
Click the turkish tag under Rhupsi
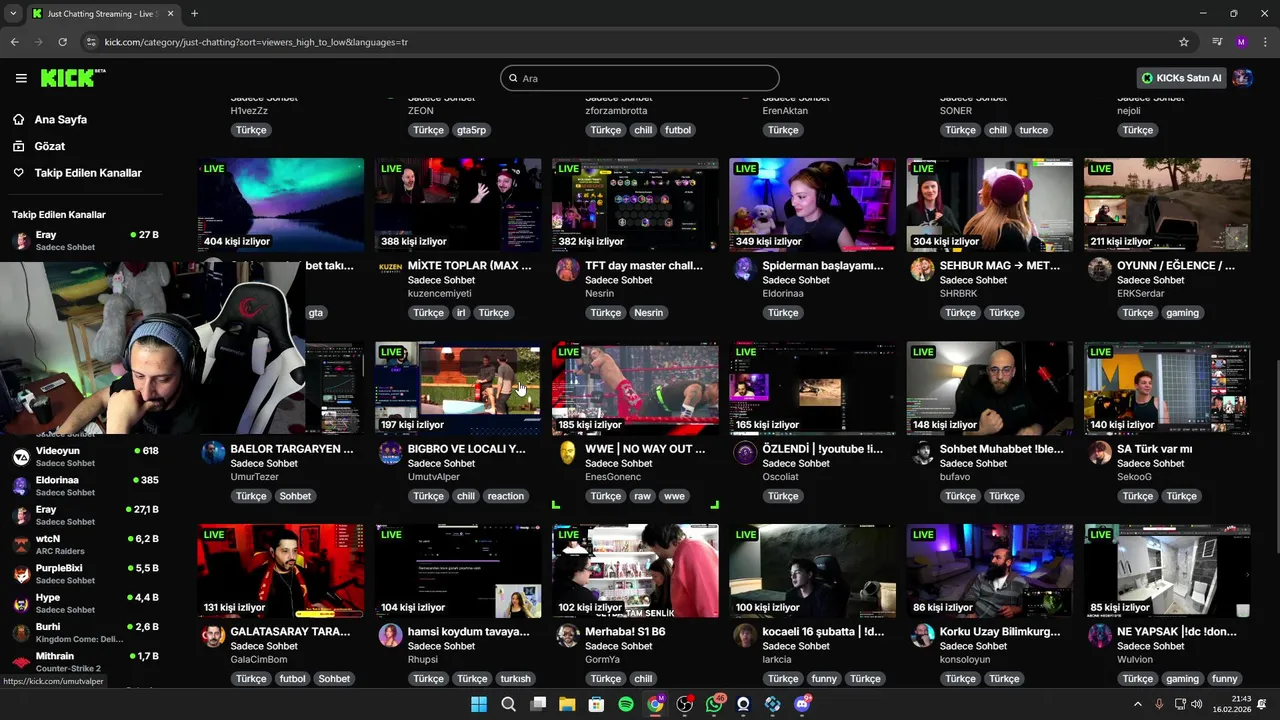click(x=516, y=679)
